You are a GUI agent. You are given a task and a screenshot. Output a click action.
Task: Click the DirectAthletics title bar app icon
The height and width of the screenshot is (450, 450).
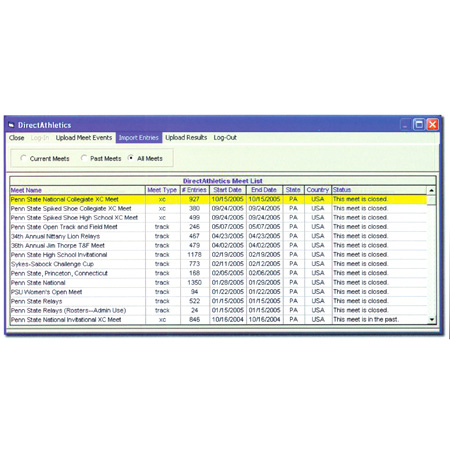point(11,125)
